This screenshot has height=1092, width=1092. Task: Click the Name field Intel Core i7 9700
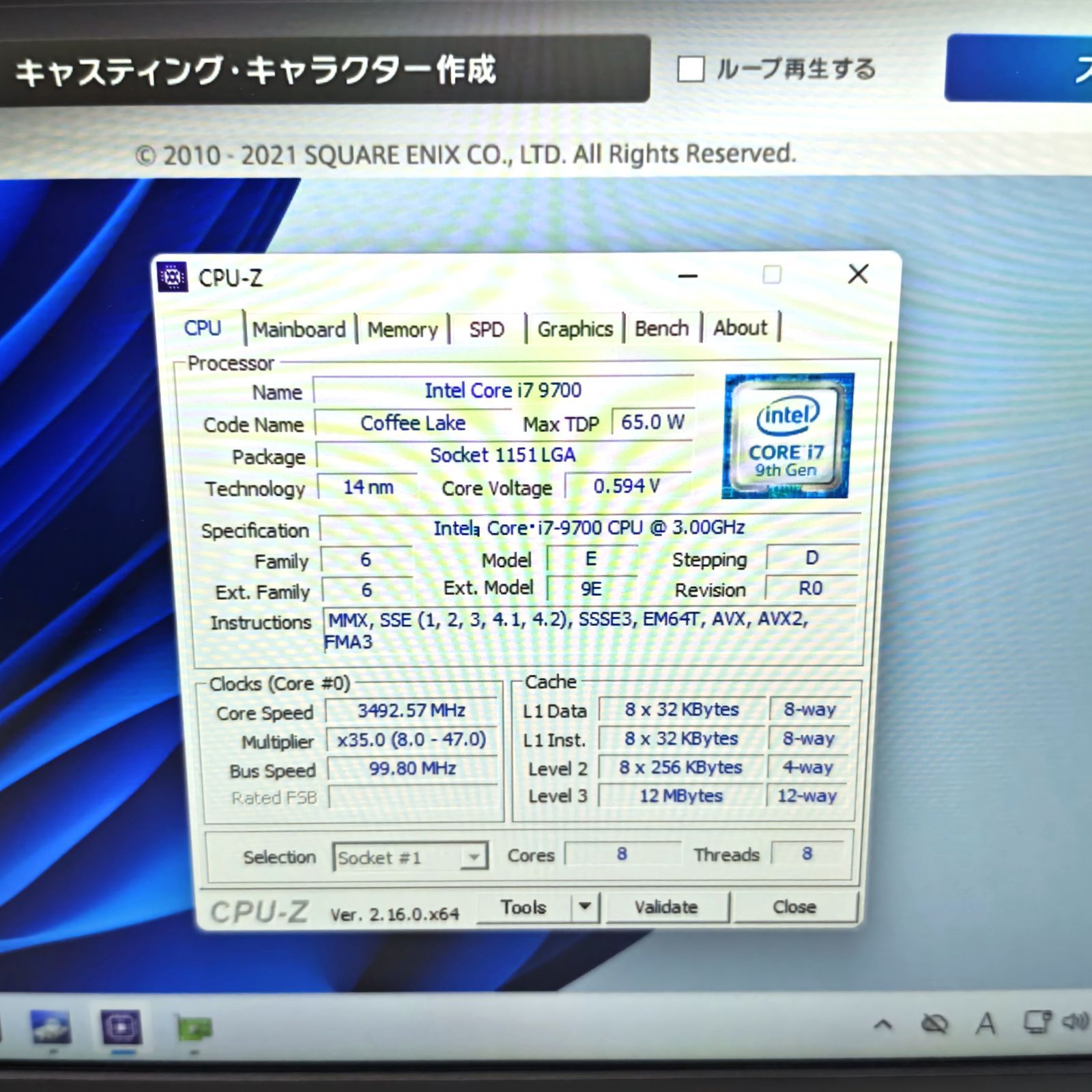504,390
